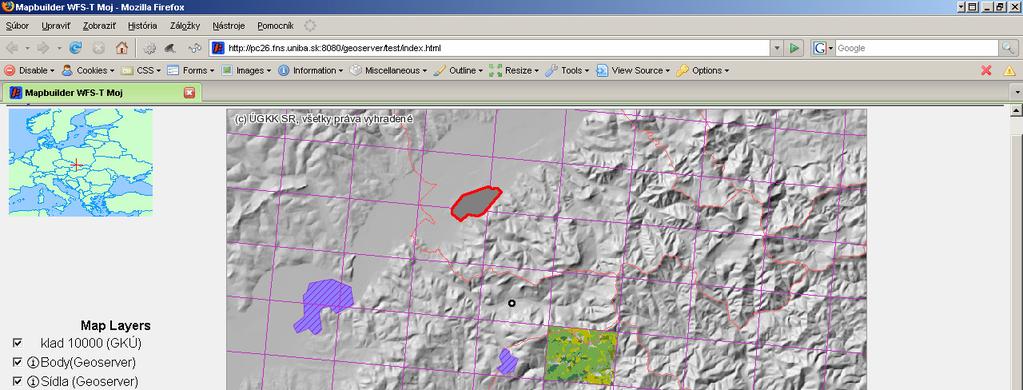The image size is (1023, 390).
Task: Click the search magnifier icon beside the Google box
Action: pos(1009,48)
